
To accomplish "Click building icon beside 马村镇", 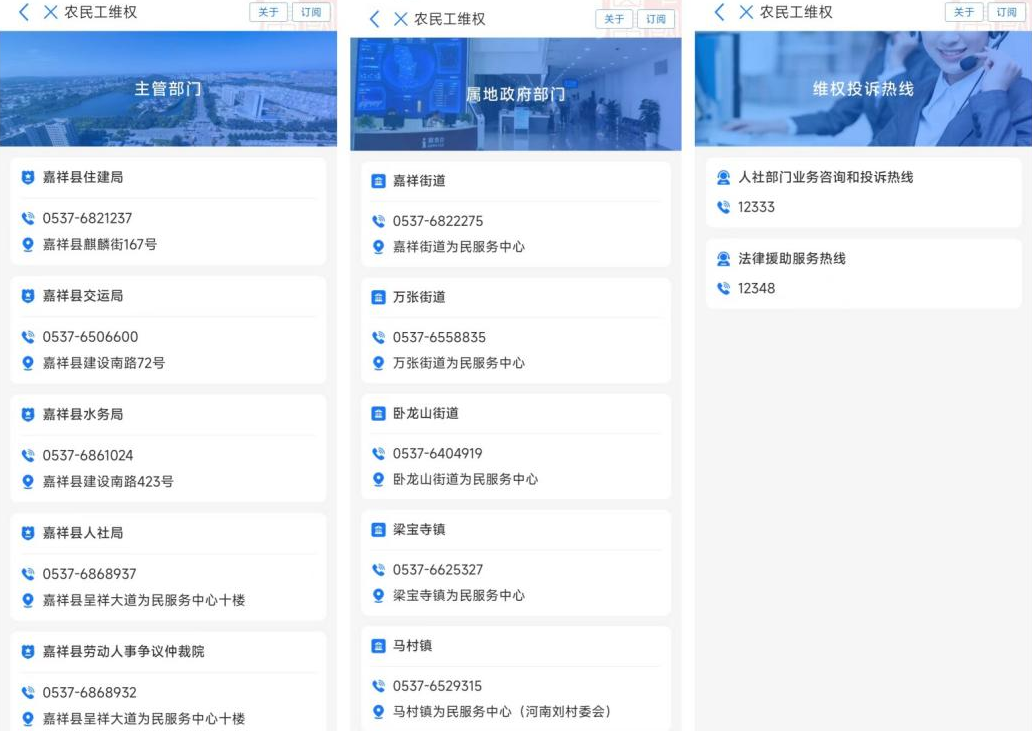I will pyautogui.click(x=378, y=646).
